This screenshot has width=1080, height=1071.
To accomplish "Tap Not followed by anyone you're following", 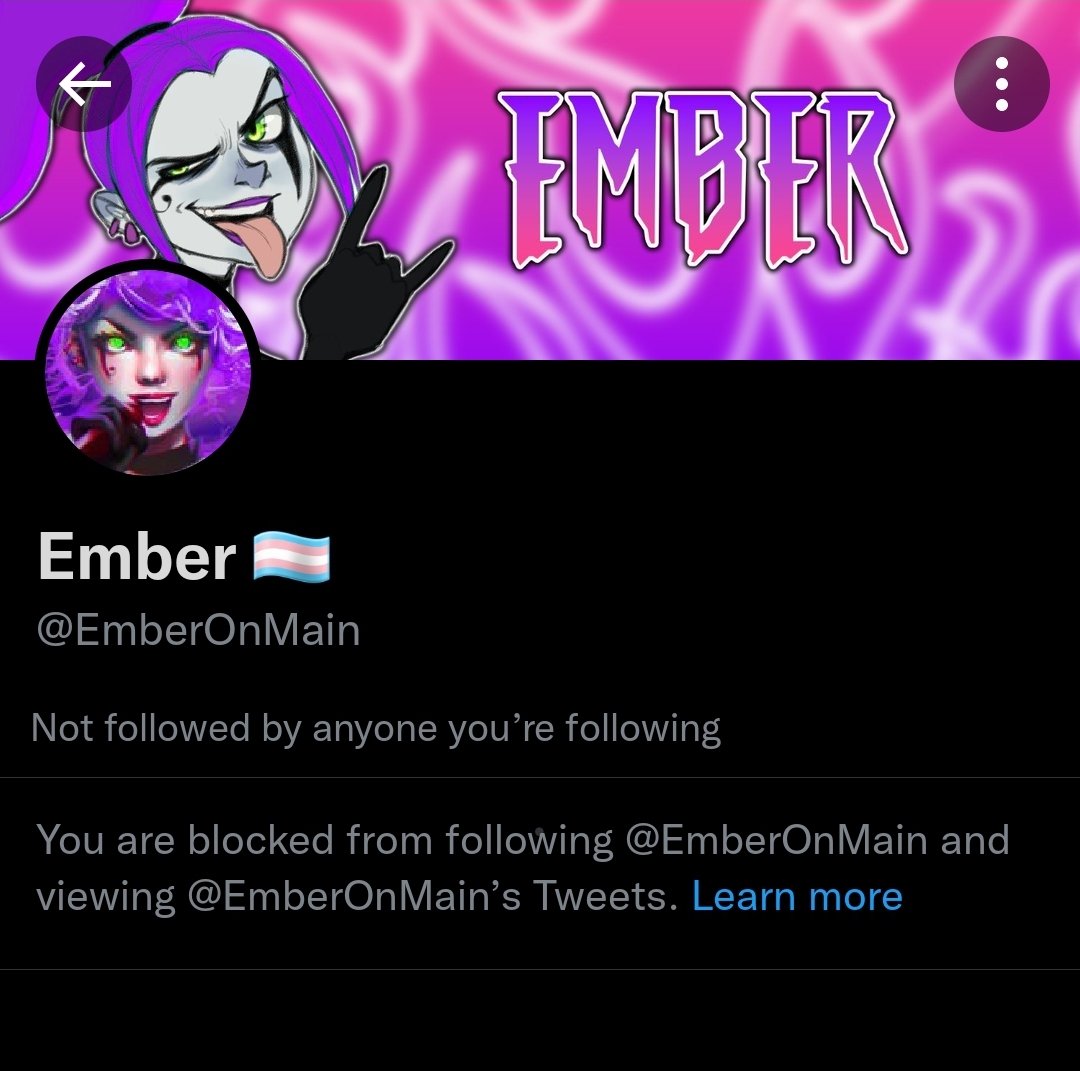I will [x=376, y=728].
